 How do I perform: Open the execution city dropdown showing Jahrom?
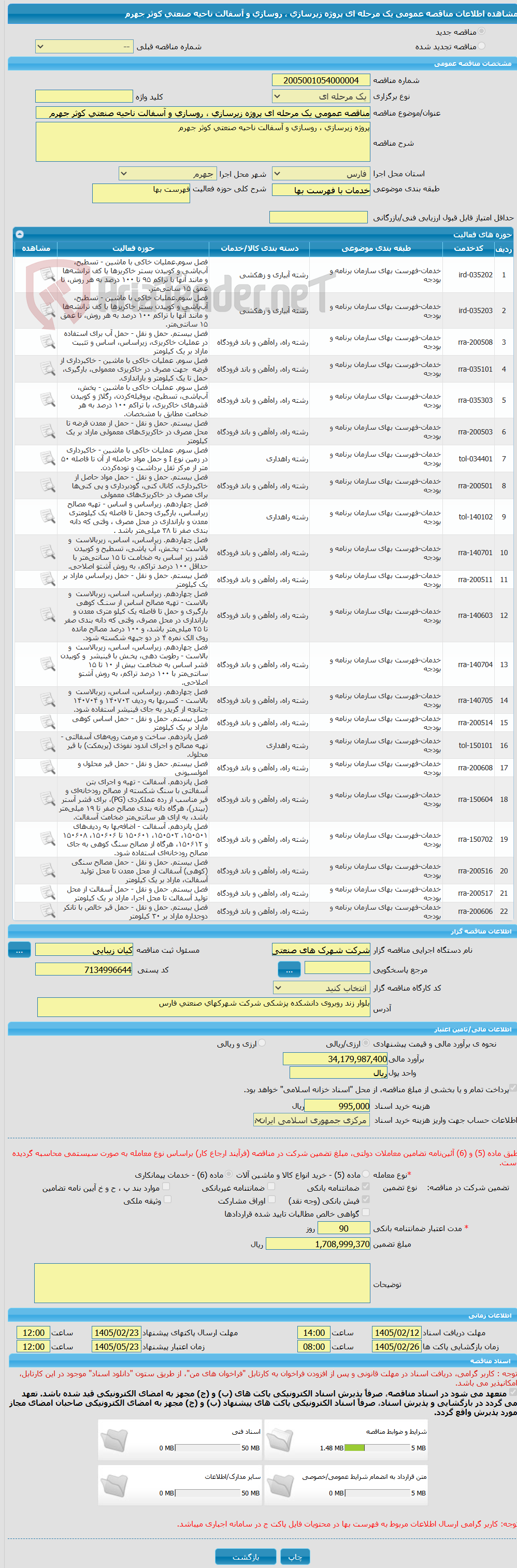[167, 174]
